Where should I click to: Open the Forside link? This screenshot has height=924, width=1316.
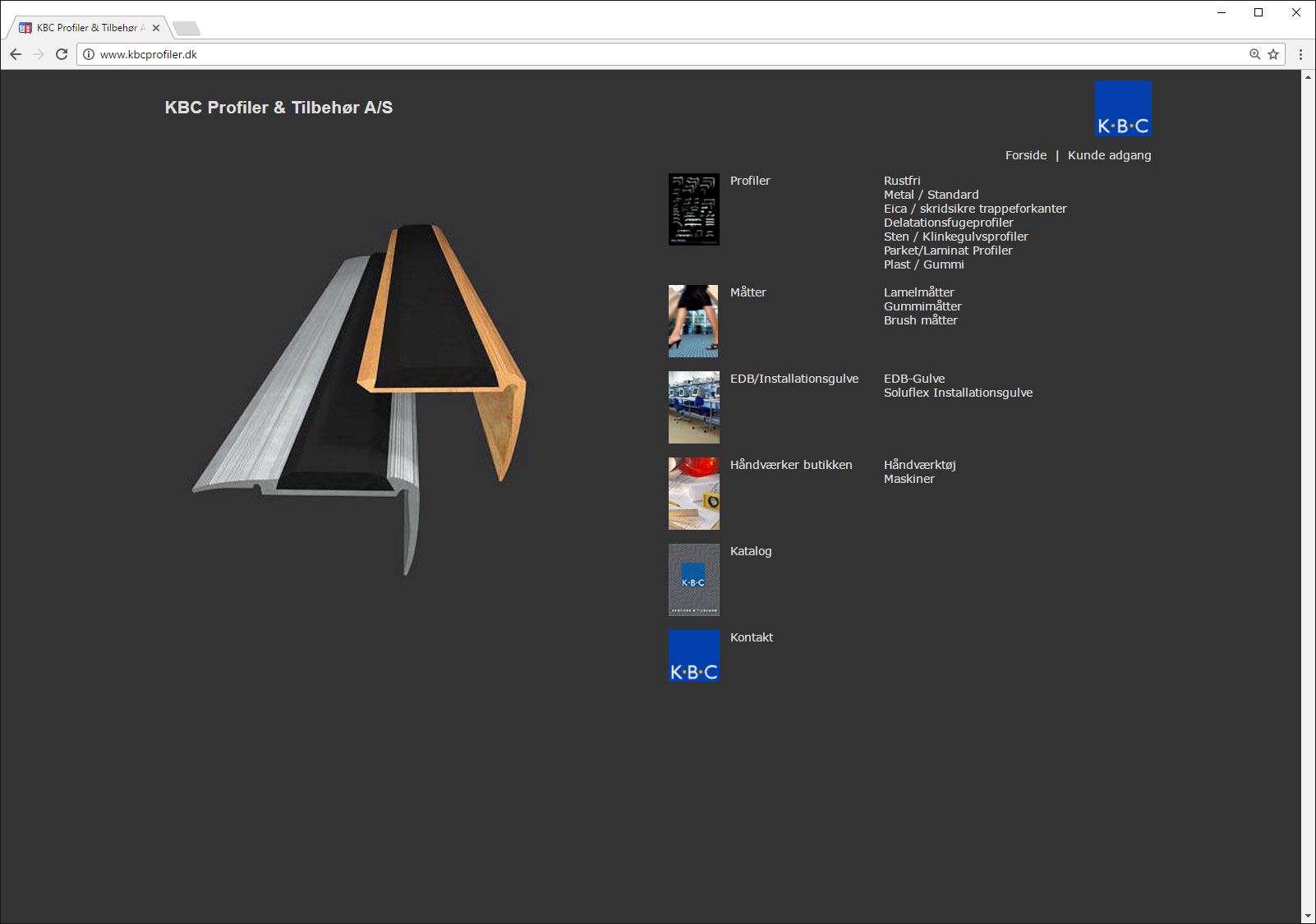[x=1026, y=155]
